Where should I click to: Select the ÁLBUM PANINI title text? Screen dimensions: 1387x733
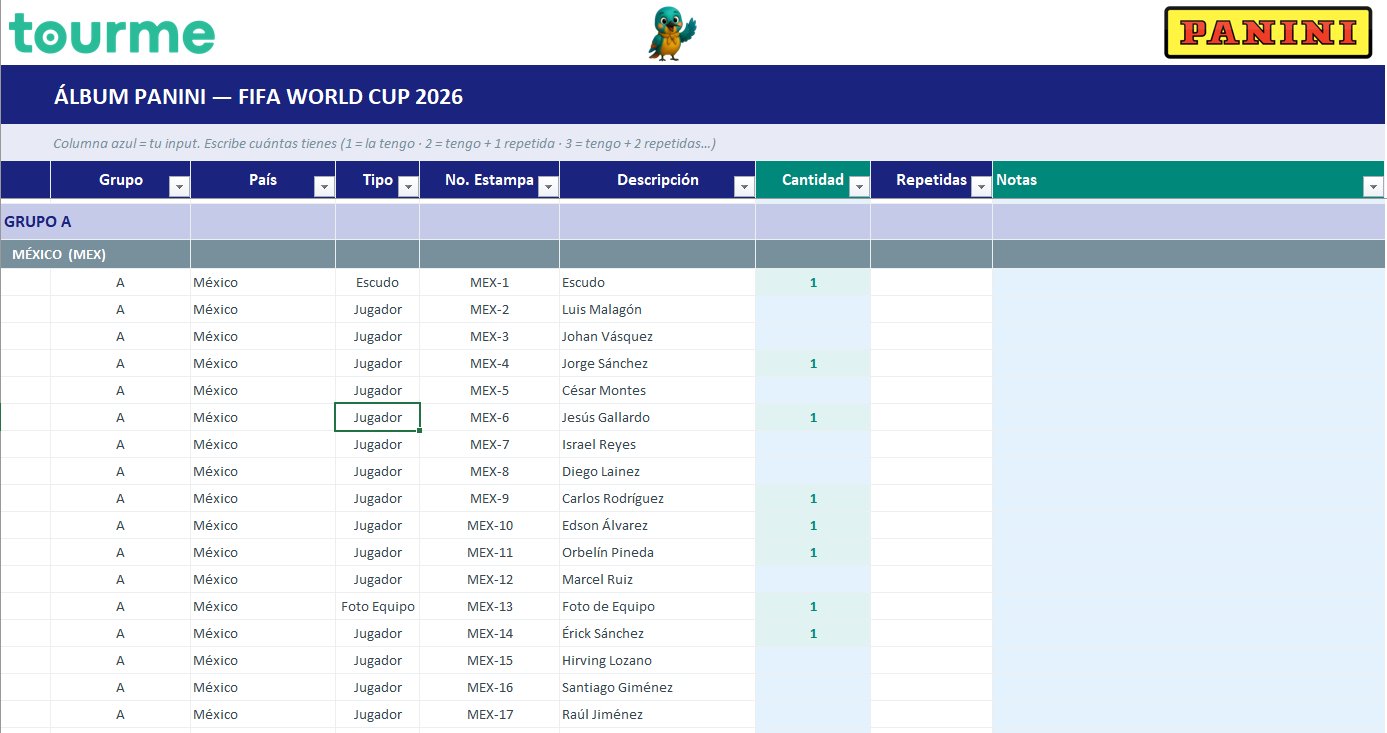pyautogui.click(x=258, y=97)
